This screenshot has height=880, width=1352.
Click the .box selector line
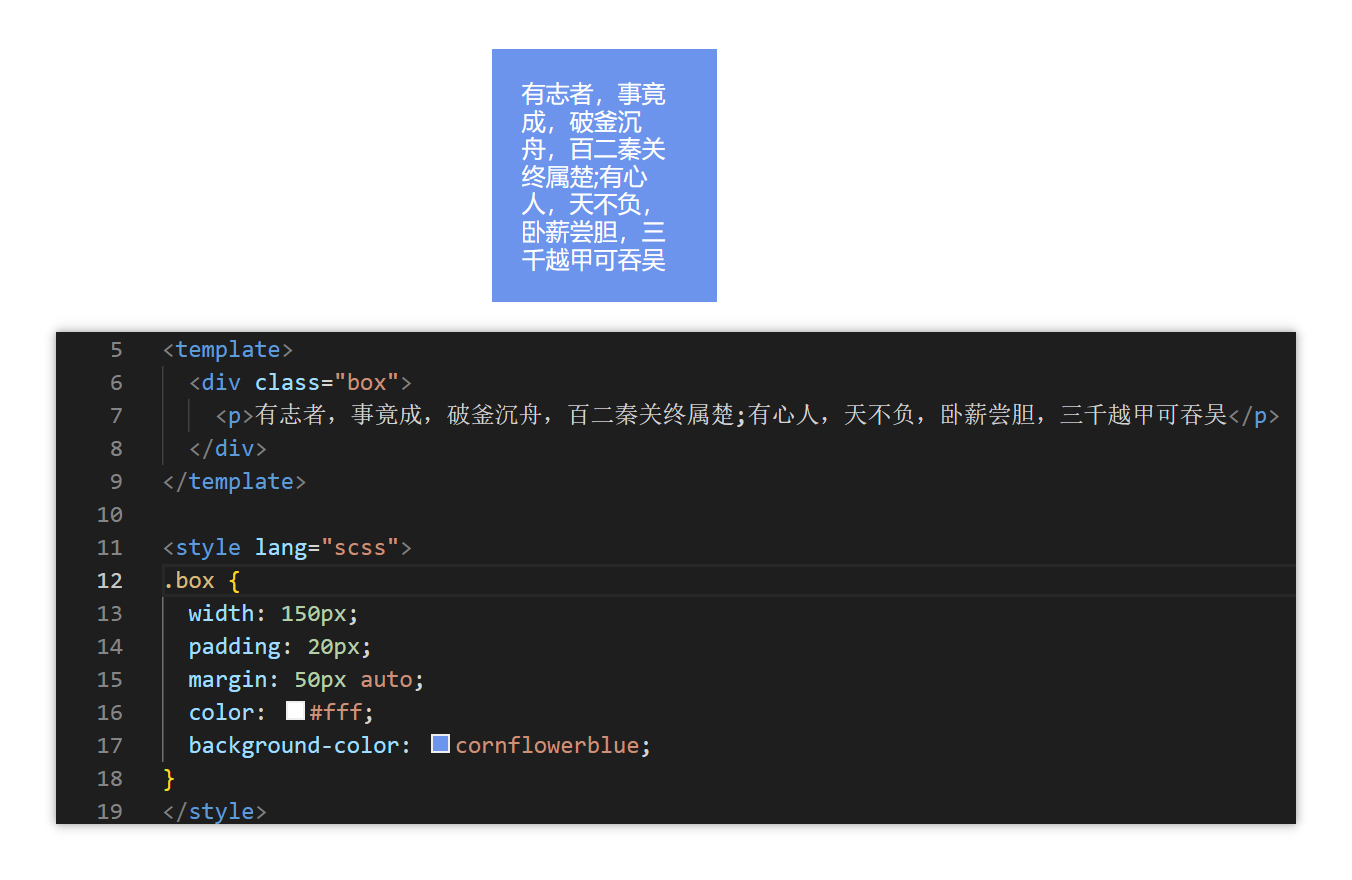click(x=202, y=581)
